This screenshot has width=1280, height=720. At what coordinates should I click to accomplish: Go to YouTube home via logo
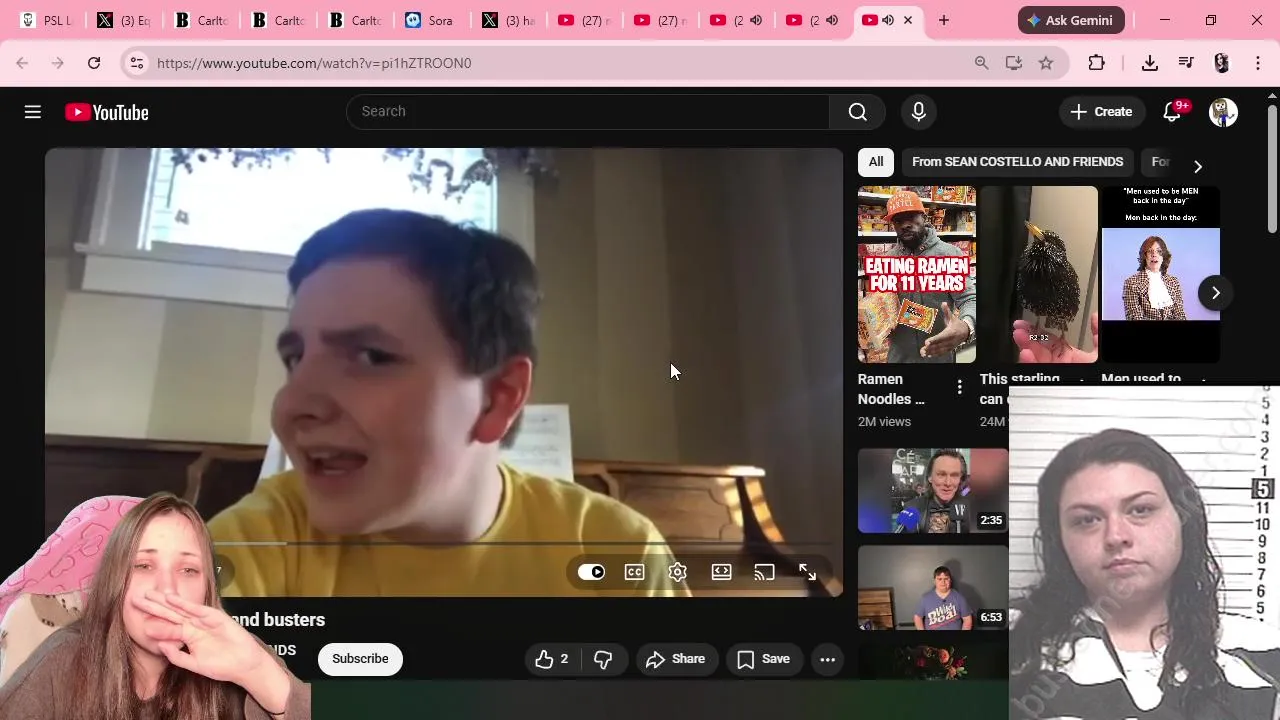click(x=107, y=112)
